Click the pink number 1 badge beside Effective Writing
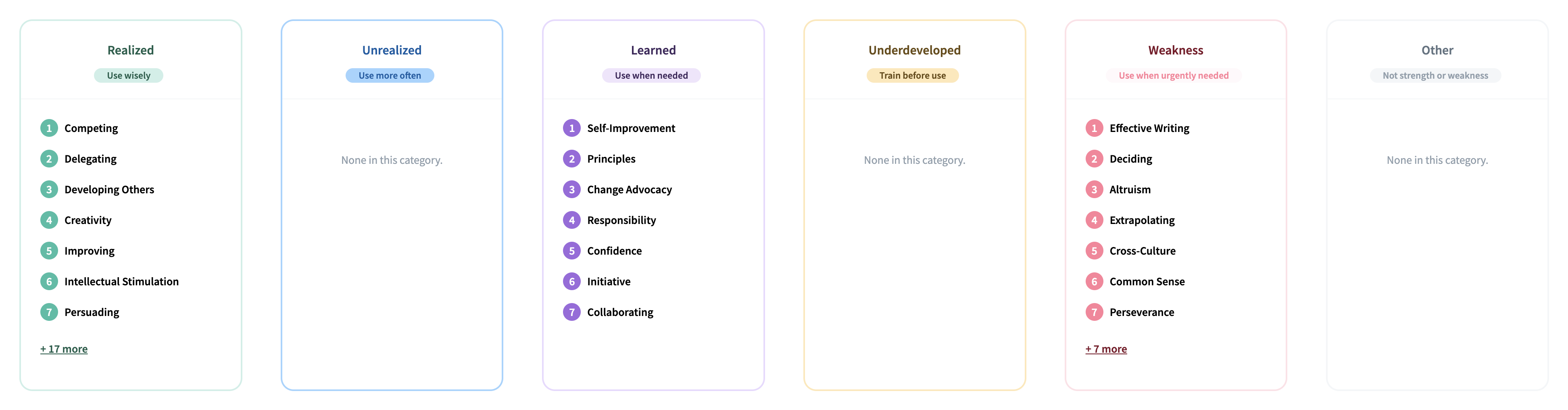This screenshot has width=1568, height=410. (x=1094, y=128)
